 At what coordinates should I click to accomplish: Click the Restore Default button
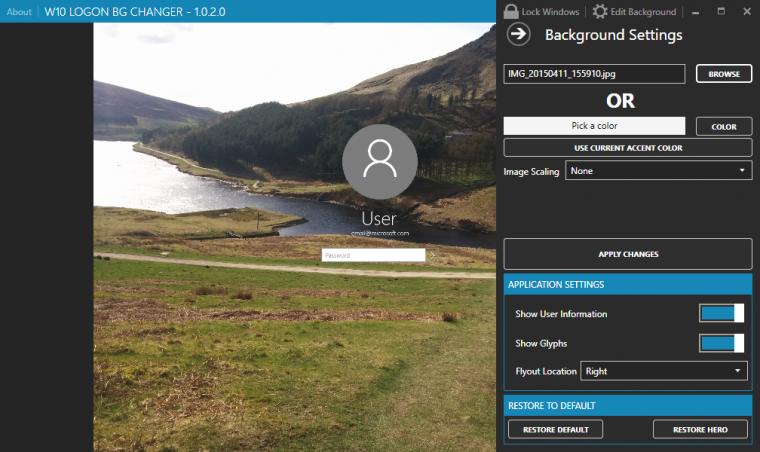[555, 429]
